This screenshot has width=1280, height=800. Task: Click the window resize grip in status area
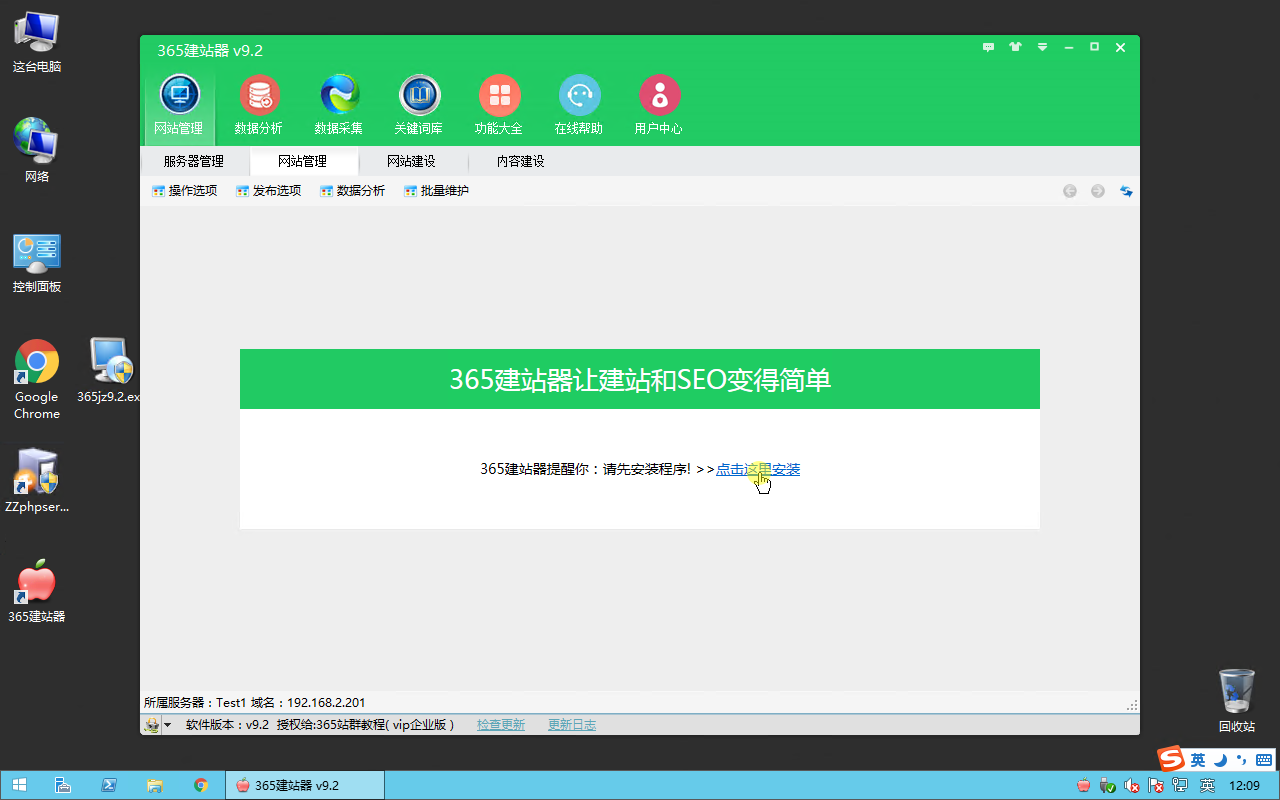[1132, 705]
